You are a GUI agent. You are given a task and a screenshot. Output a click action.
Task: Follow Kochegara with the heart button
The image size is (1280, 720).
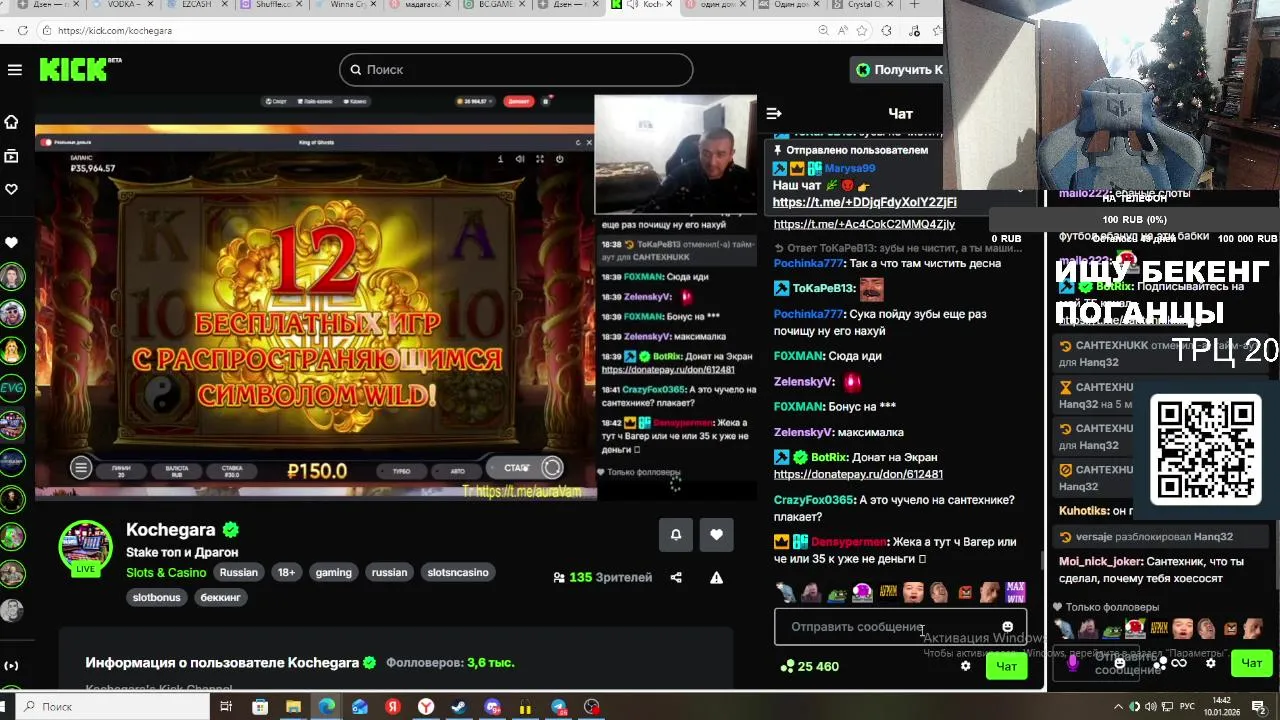(x=716, y=535)
